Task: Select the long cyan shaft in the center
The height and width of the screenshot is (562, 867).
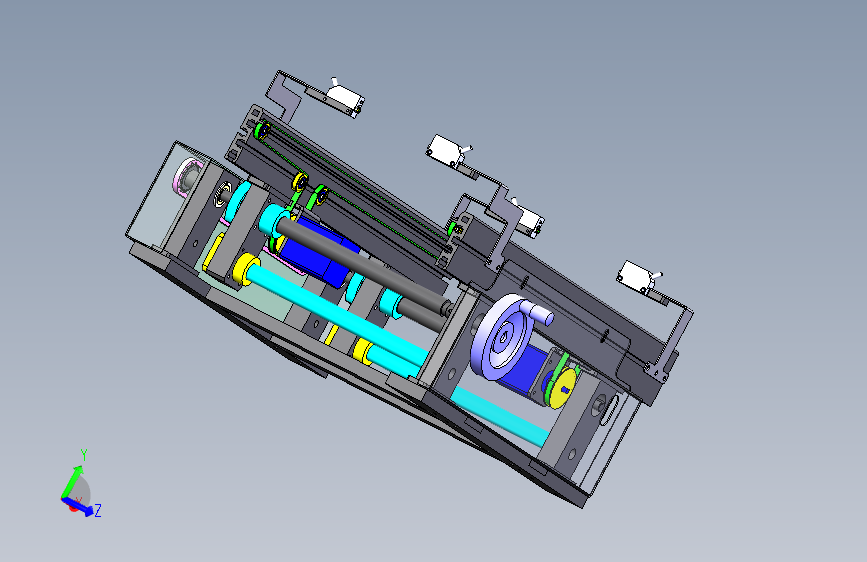Action: coord(337,314)
